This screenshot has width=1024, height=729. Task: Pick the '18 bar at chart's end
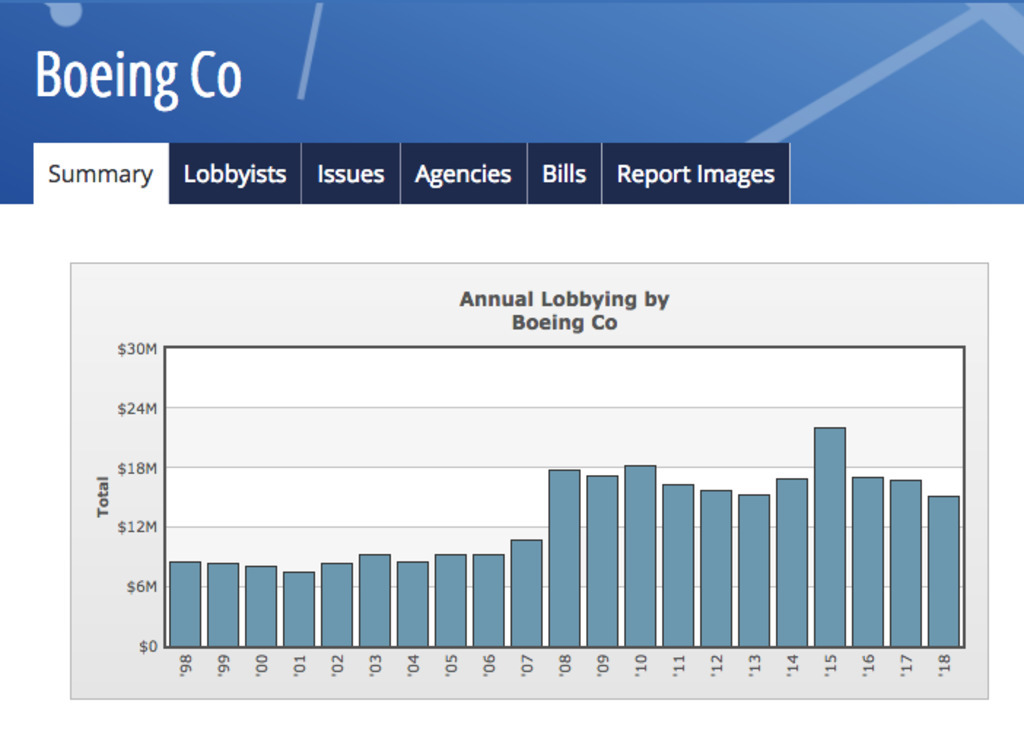[943, 571]
